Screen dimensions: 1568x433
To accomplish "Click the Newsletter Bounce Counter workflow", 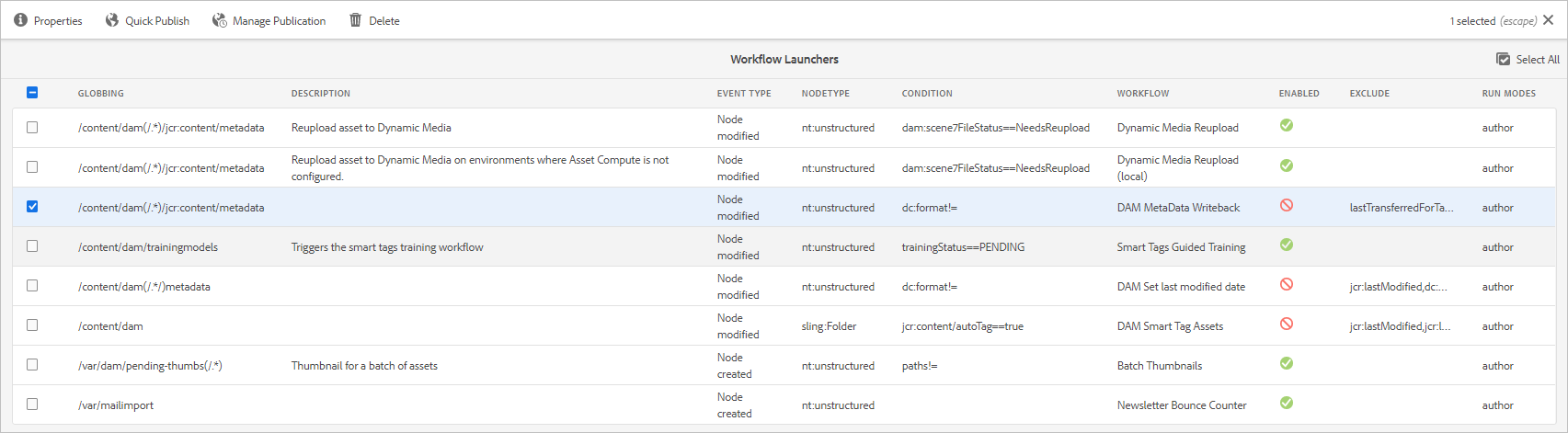I will coord(1182,405).
